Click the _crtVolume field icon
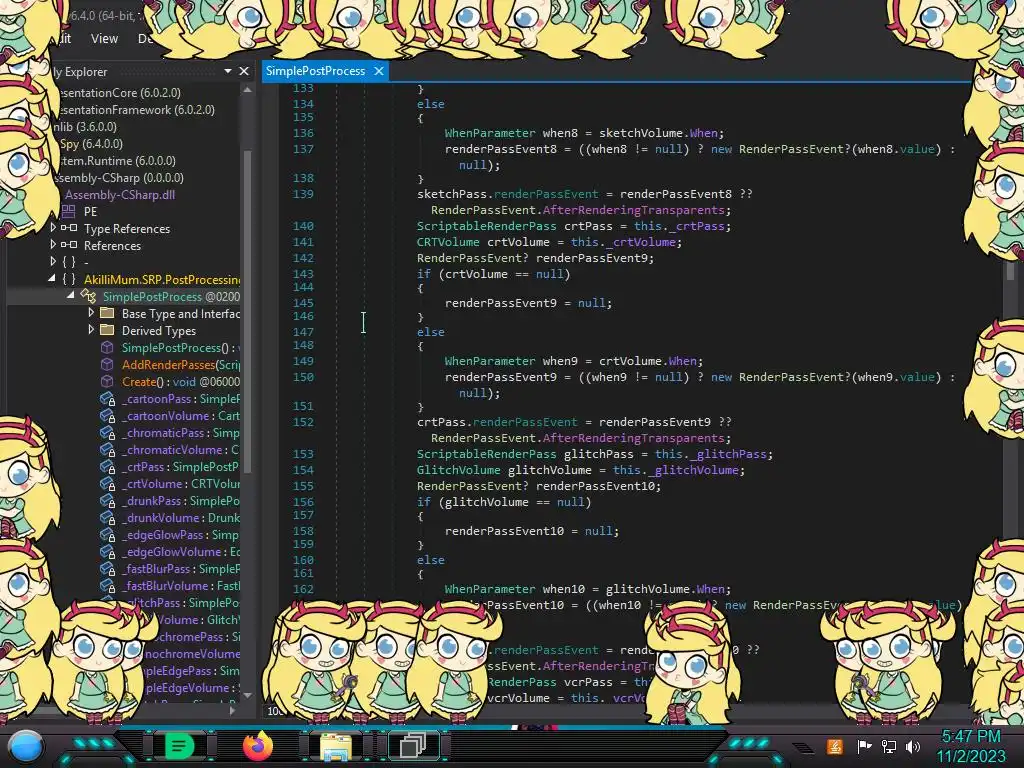Viewport: 1024px width, 768px height. click(108, 483)
